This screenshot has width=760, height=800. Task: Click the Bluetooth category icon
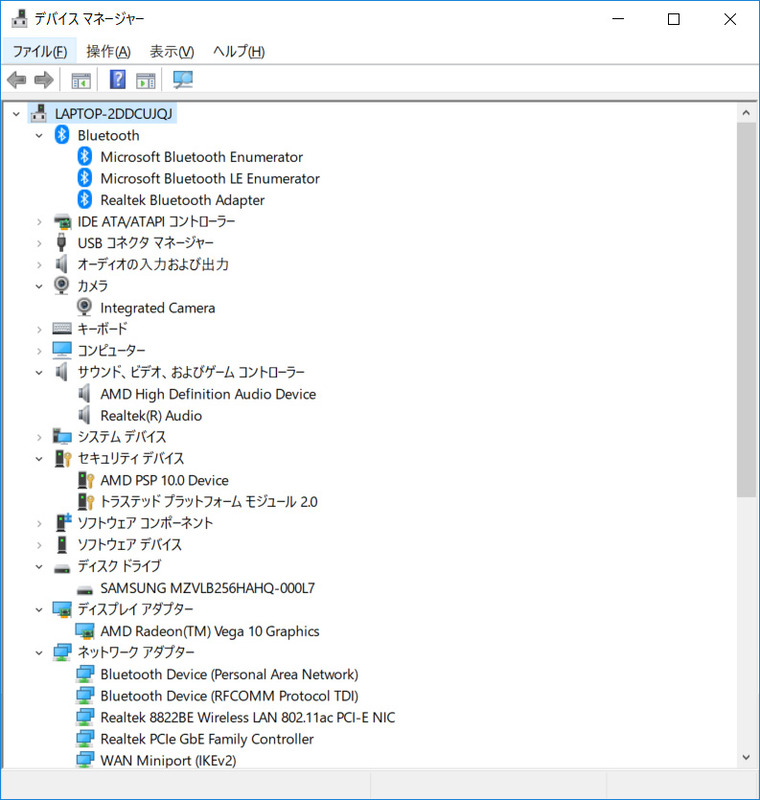pyautogui.click(x=62, y=135)
